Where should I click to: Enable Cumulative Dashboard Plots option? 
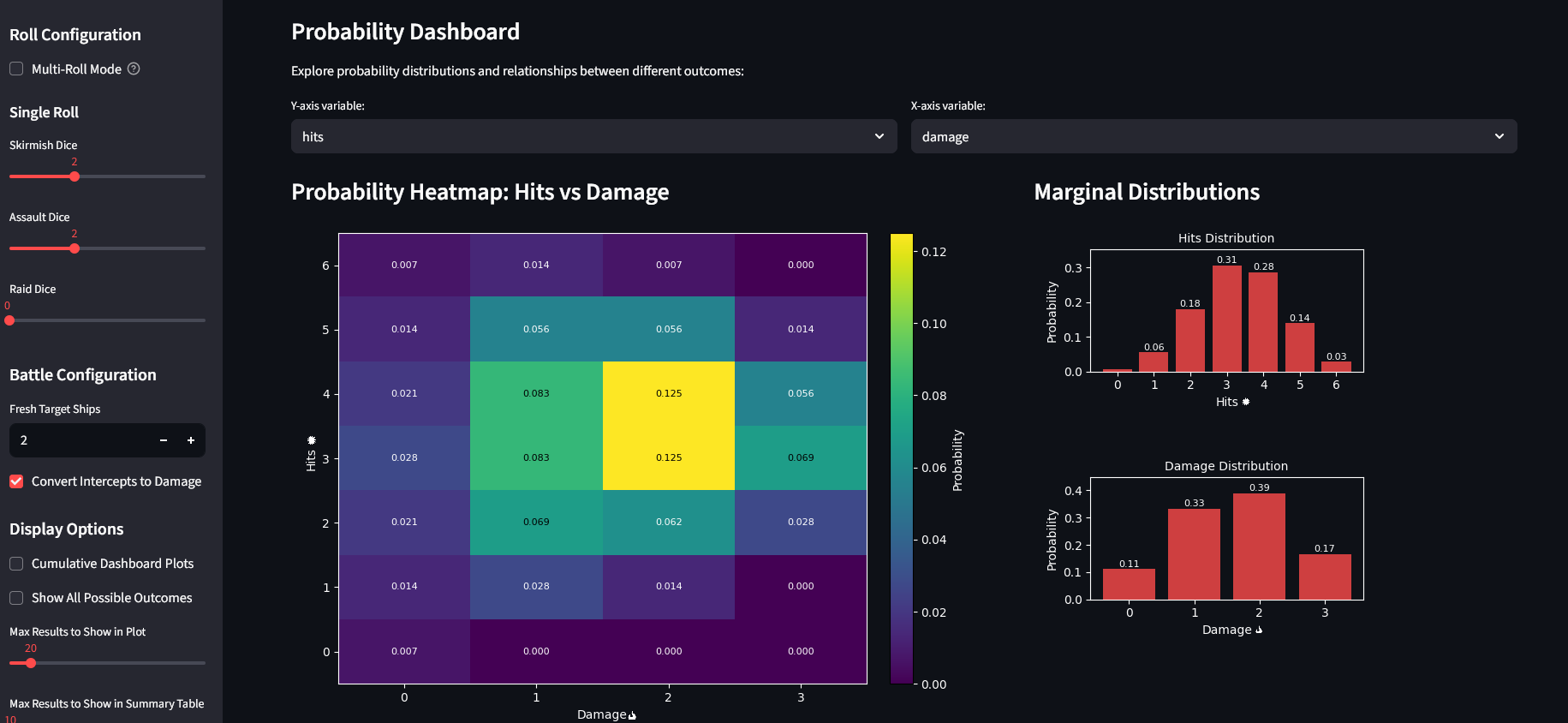pyautogui.click(x=16, y=564)
